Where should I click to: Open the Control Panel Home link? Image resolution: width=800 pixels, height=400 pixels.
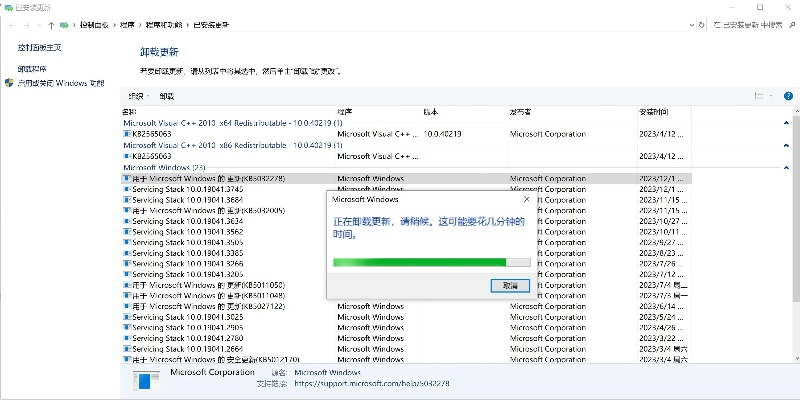39,47
